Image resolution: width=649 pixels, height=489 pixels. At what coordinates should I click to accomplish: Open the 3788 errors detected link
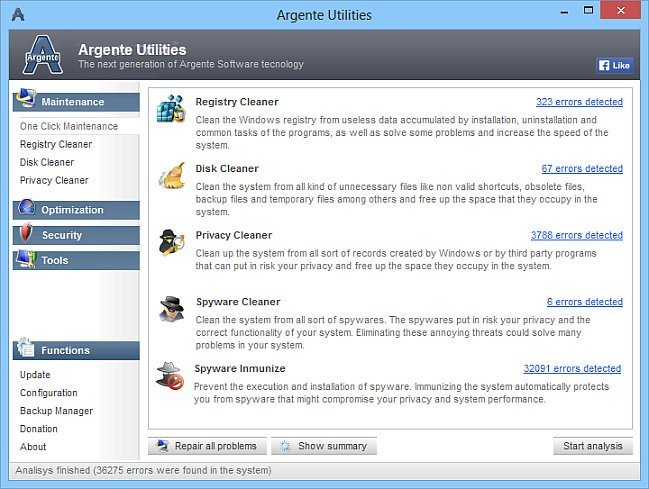(x=576, y=235)
